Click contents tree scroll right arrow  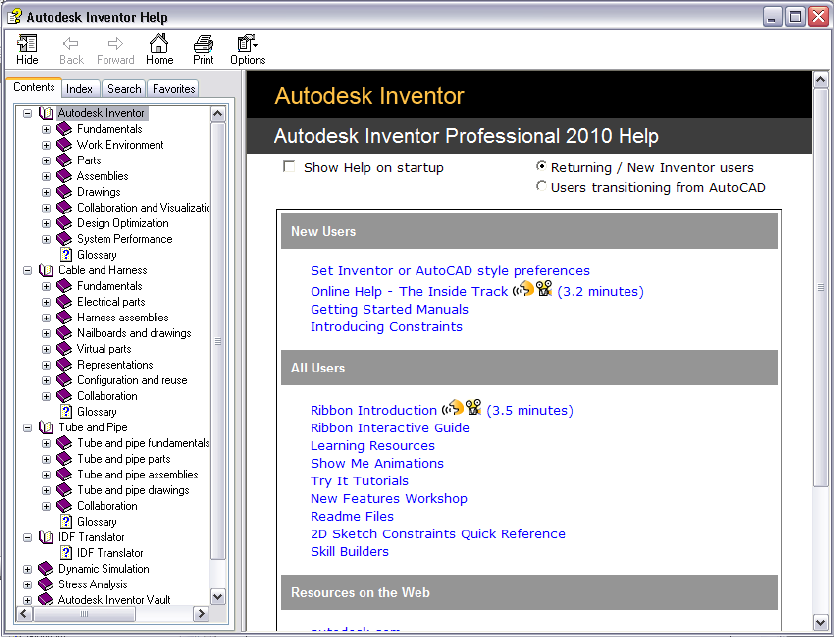coord(201,614)
